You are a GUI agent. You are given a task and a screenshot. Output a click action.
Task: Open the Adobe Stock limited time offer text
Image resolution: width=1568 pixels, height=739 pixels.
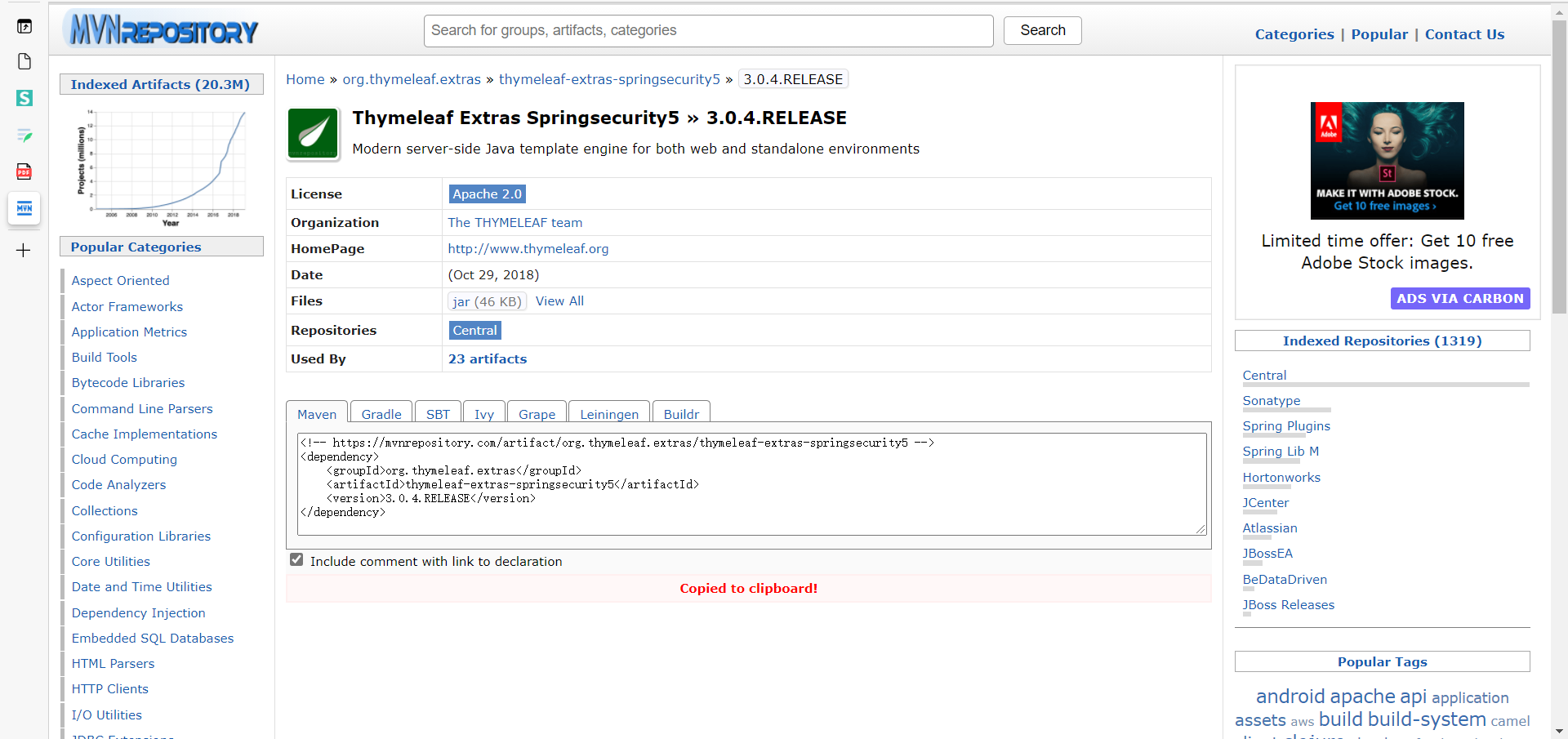[x=1387, y=252]
